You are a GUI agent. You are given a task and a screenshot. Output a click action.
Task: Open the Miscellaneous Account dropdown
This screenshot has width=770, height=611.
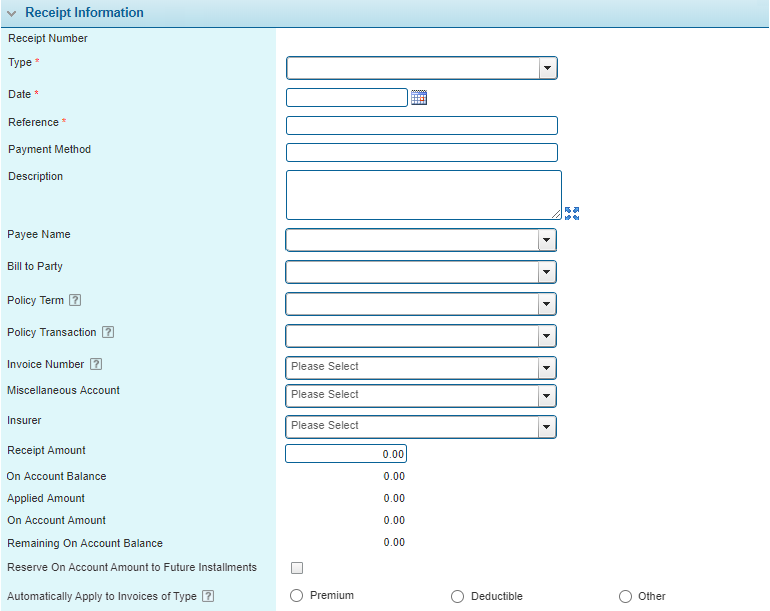546,396
